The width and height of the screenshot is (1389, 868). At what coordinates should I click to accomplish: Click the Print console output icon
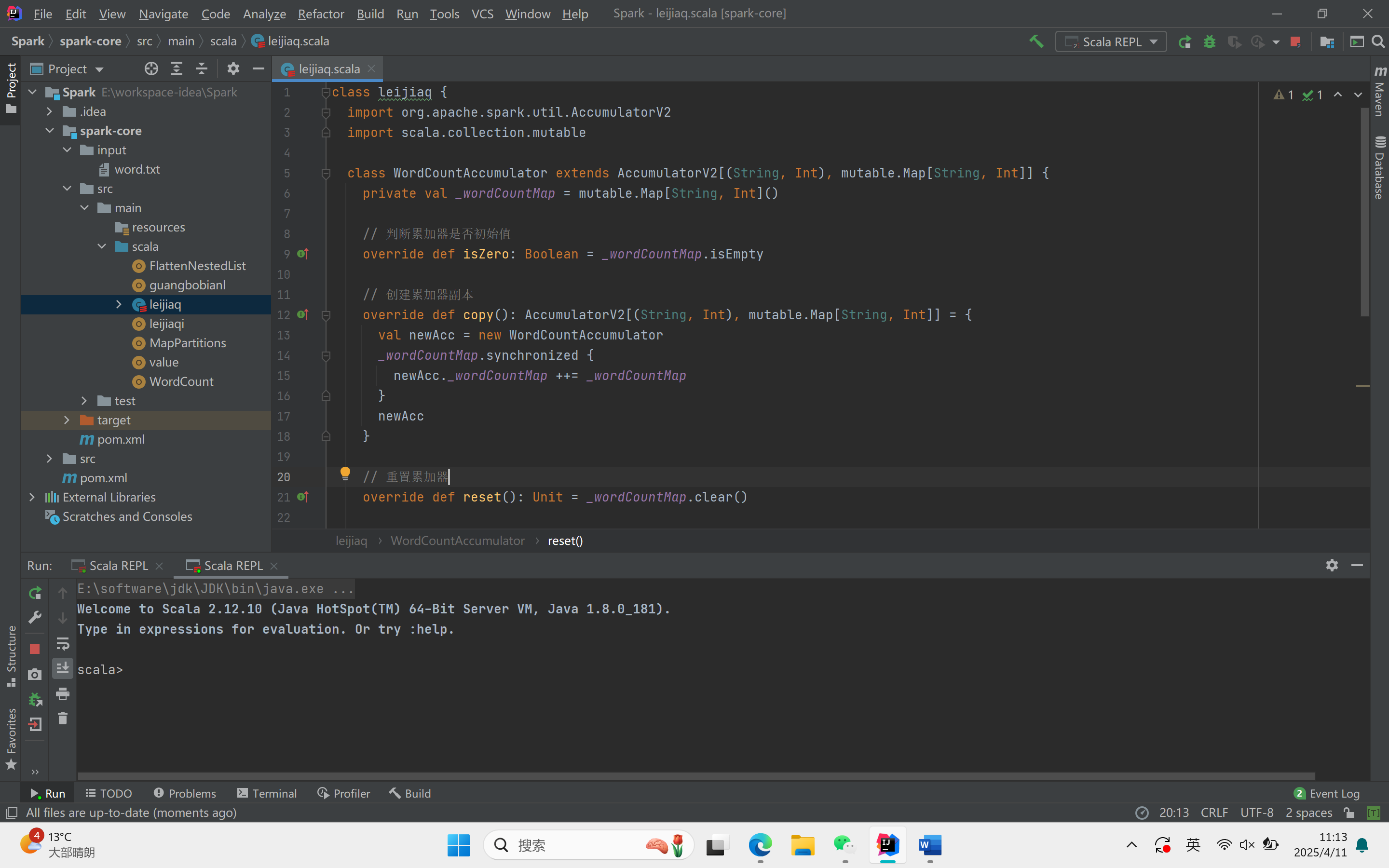[63, 693]
